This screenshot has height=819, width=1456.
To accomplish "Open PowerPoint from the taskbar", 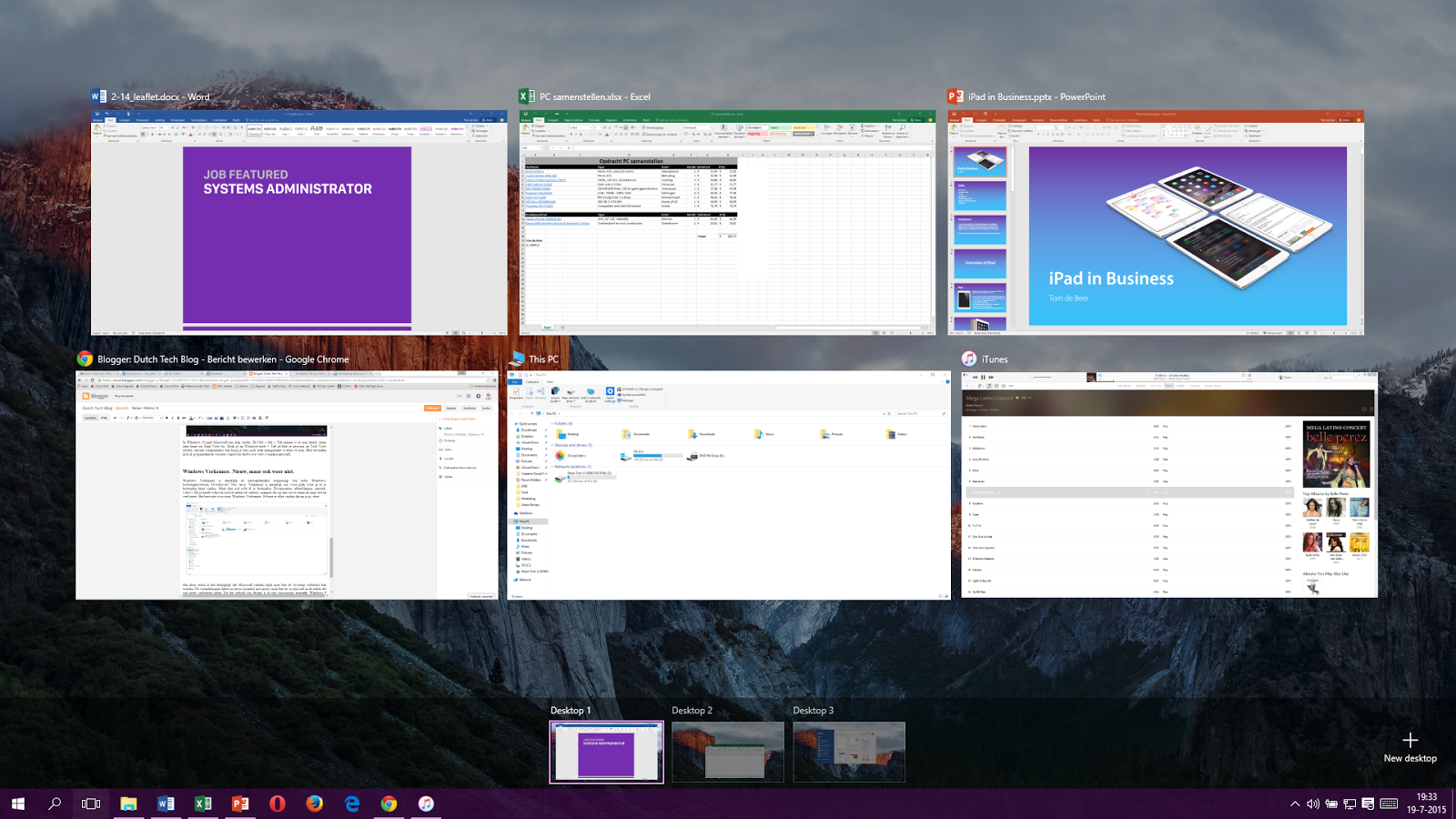I will 241,804.
